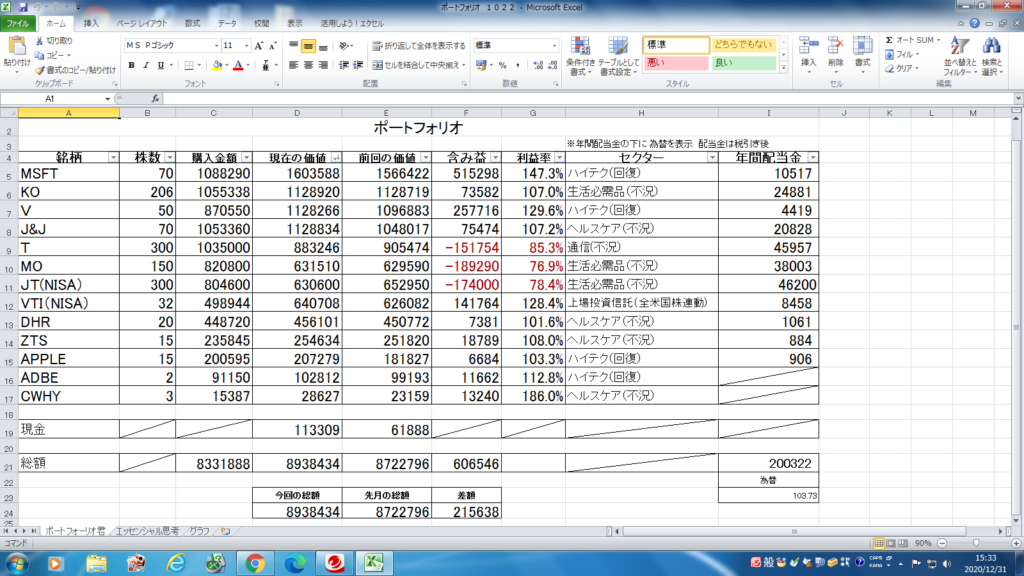The width and height of the screenshot is (1024, 576).
Task: Open the filter dropdown on 購入金額 header
Action: click(246, 158)
